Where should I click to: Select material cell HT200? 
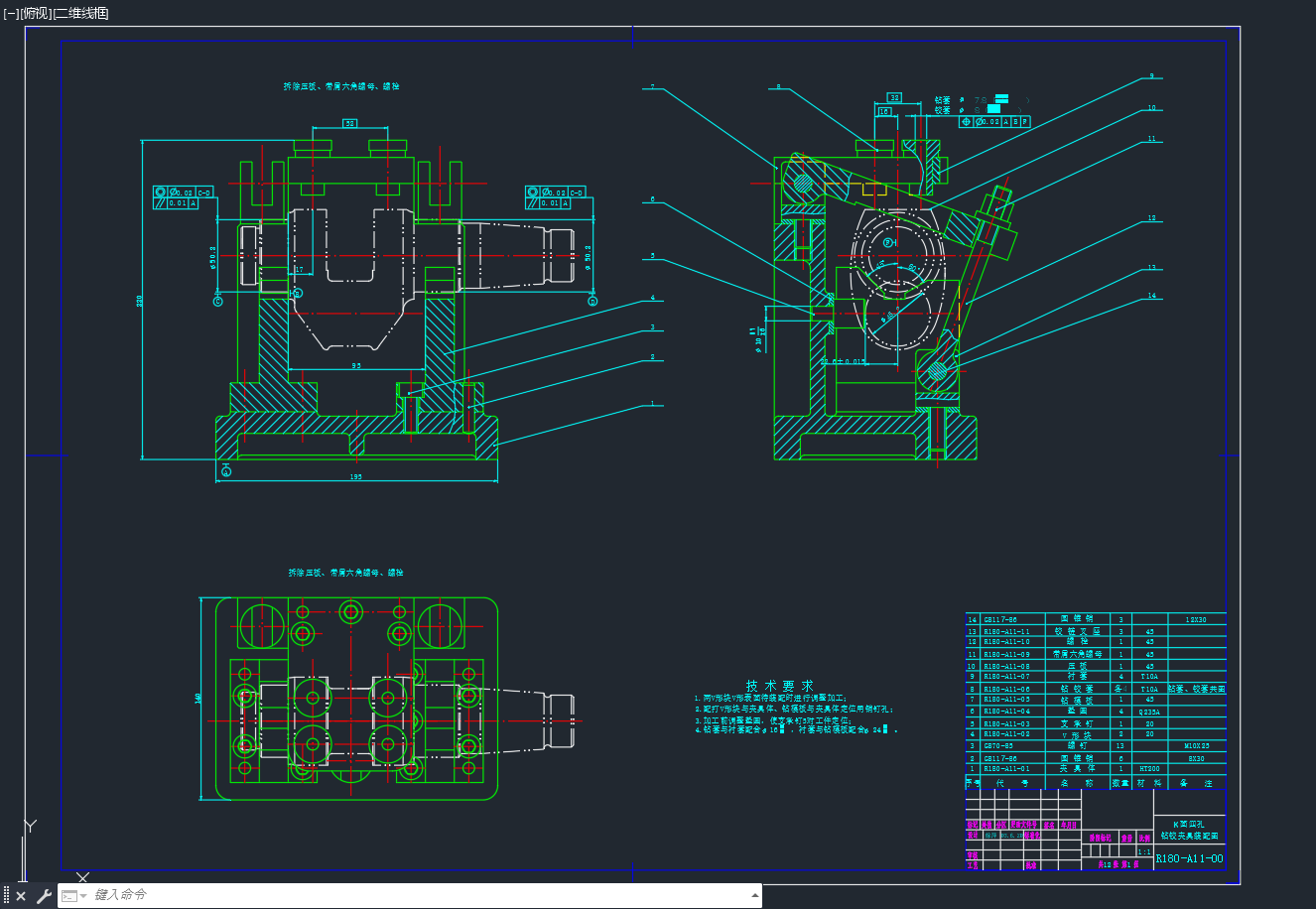(1149, 770)
